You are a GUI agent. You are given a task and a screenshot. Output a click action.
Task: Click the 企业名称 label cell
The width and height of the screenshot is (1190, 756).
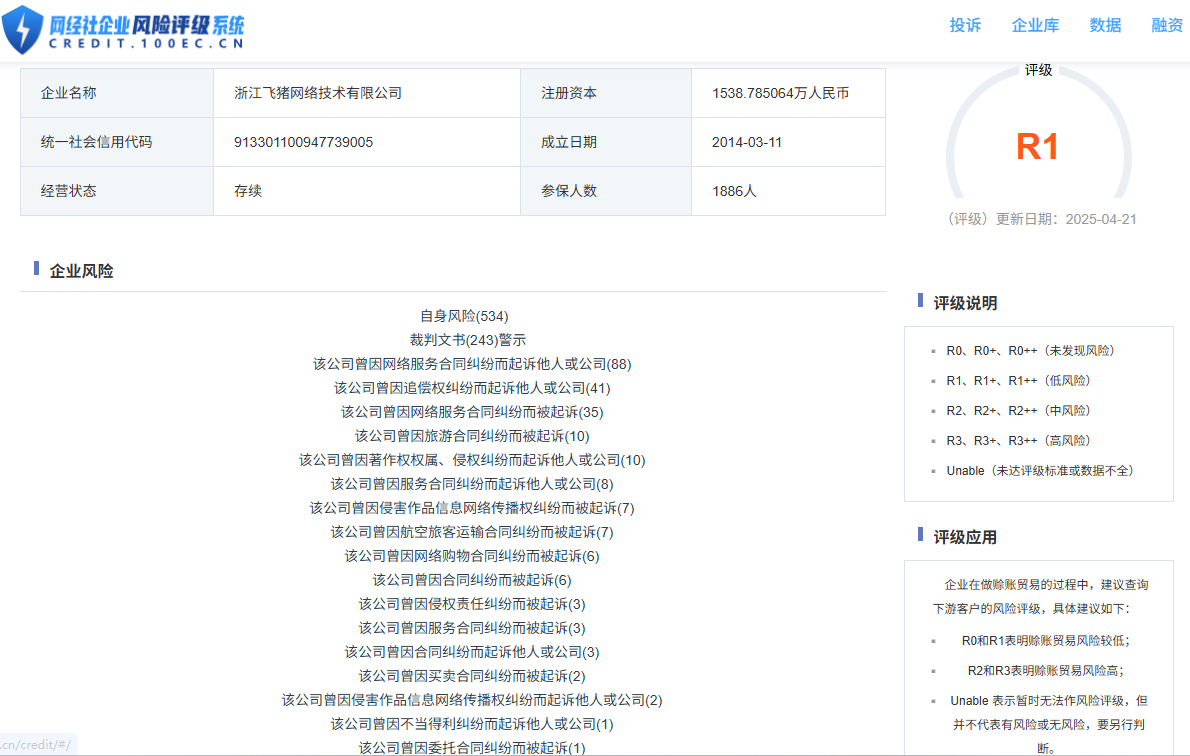point(117,93)
